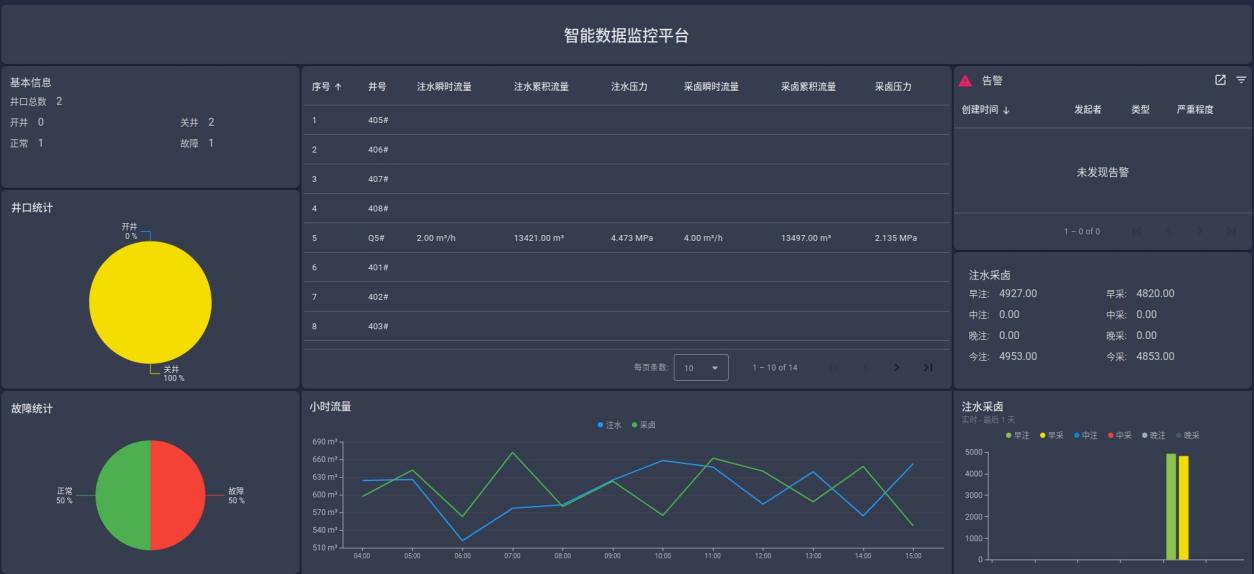Click red 故障 half of fault pie chart
The image size is (1254, 574).
pos(178,495)
